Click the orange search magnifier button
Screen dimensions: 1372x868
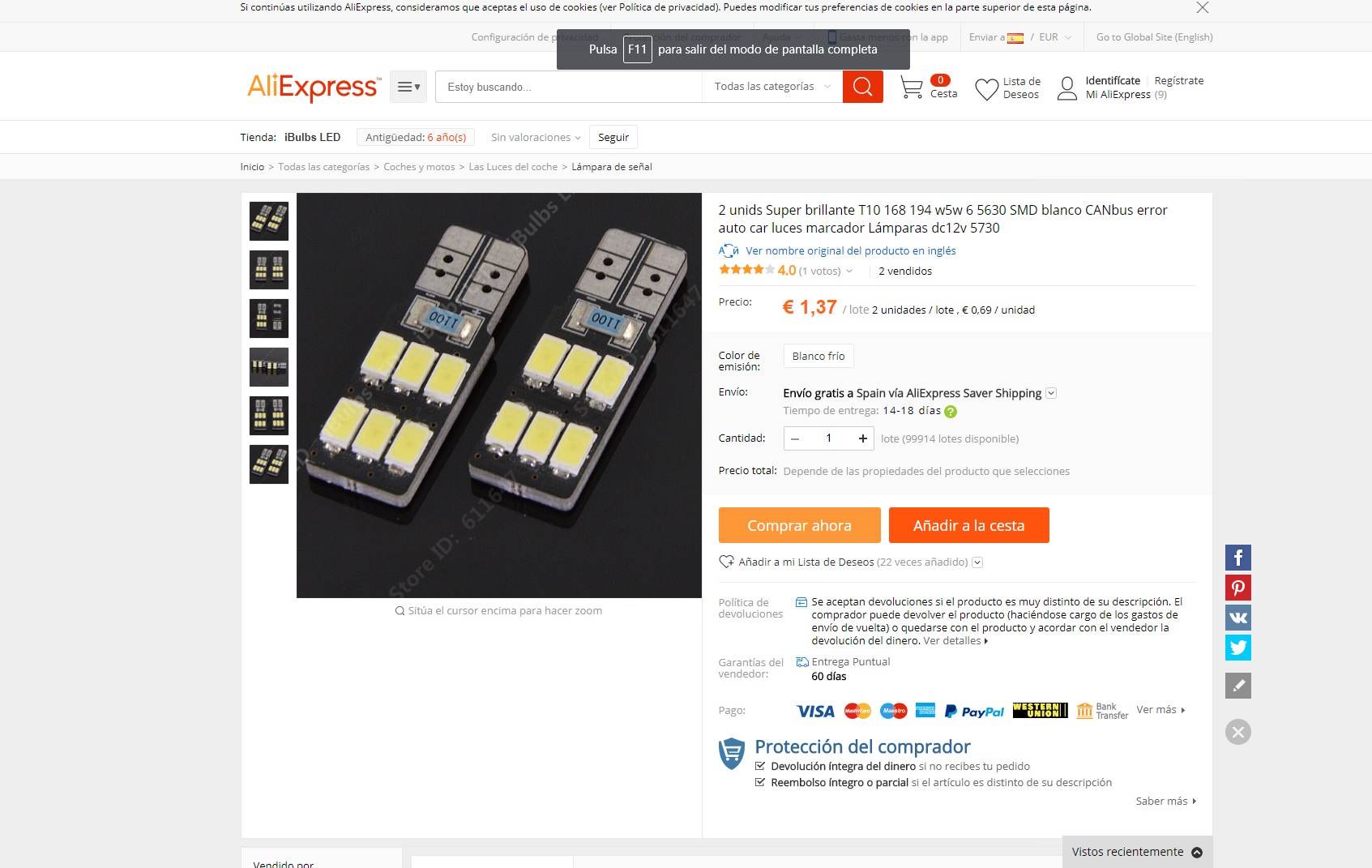(862, 87)
